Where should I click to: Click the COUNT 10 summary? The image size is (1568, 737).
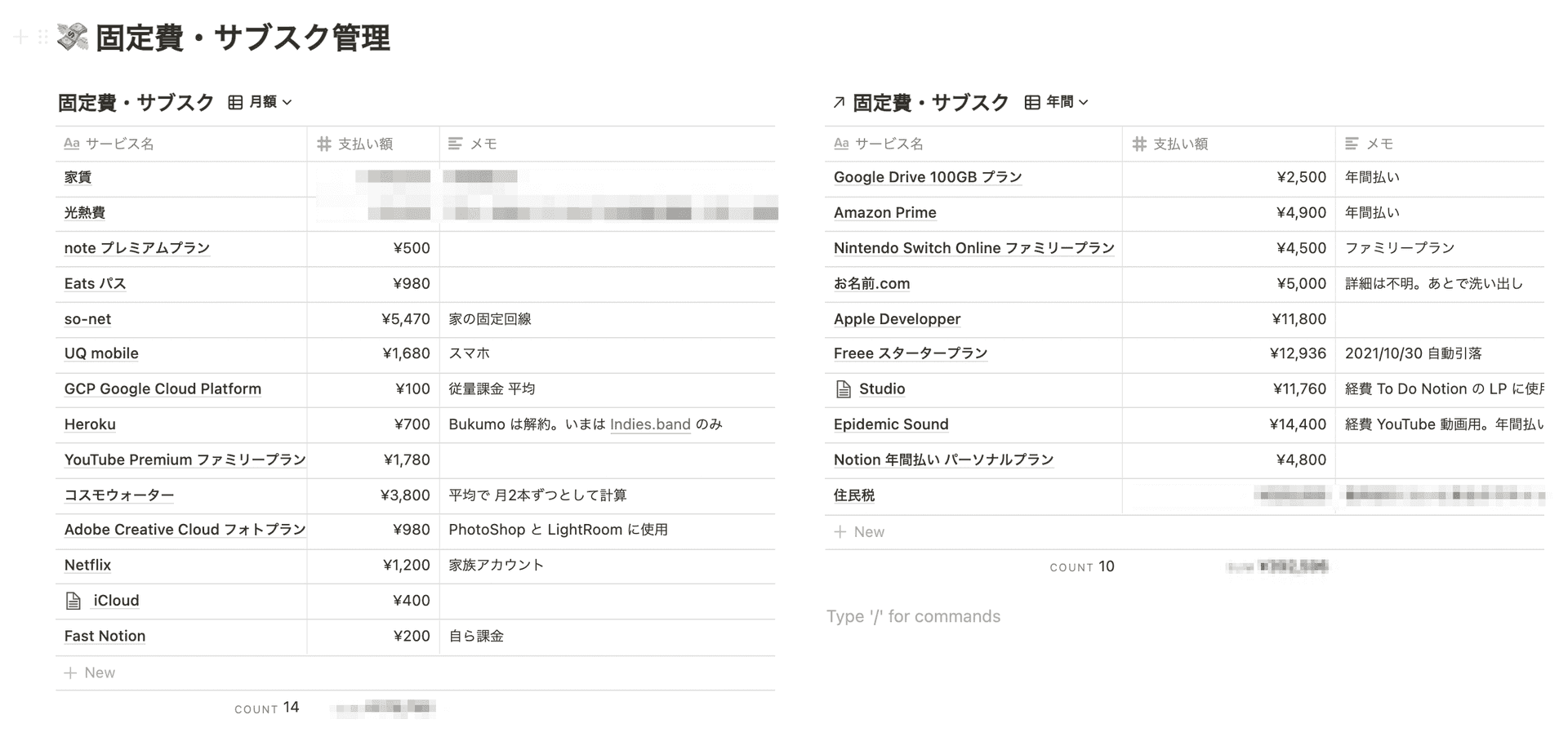(x=1082, y=566)
